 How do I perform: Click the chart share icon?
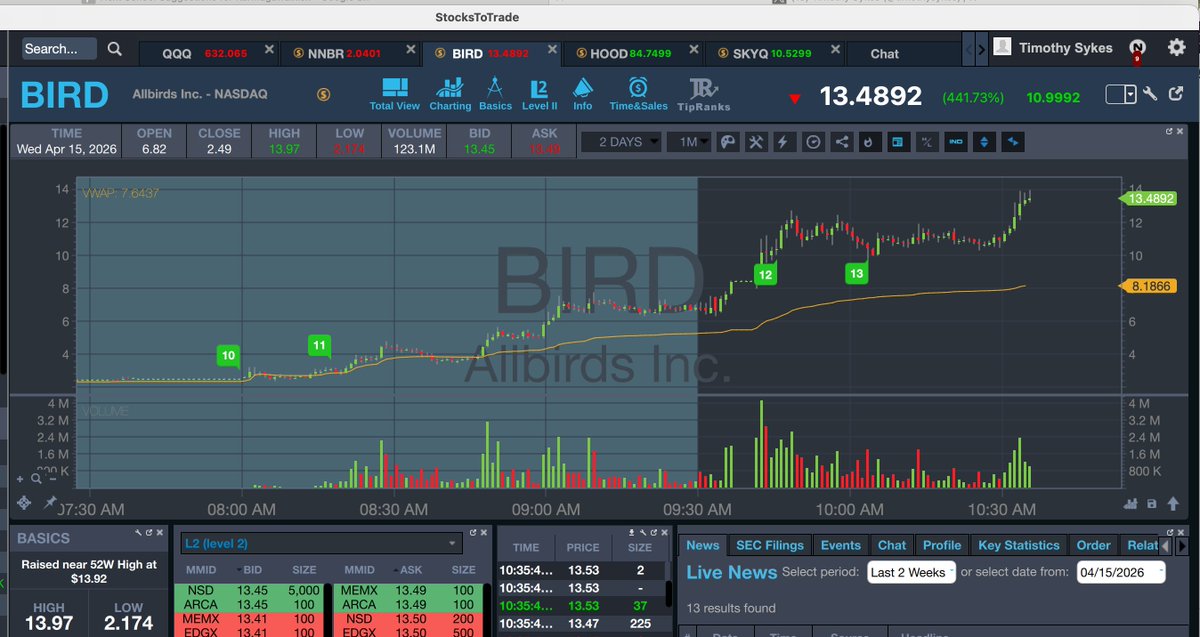point(842,142)
